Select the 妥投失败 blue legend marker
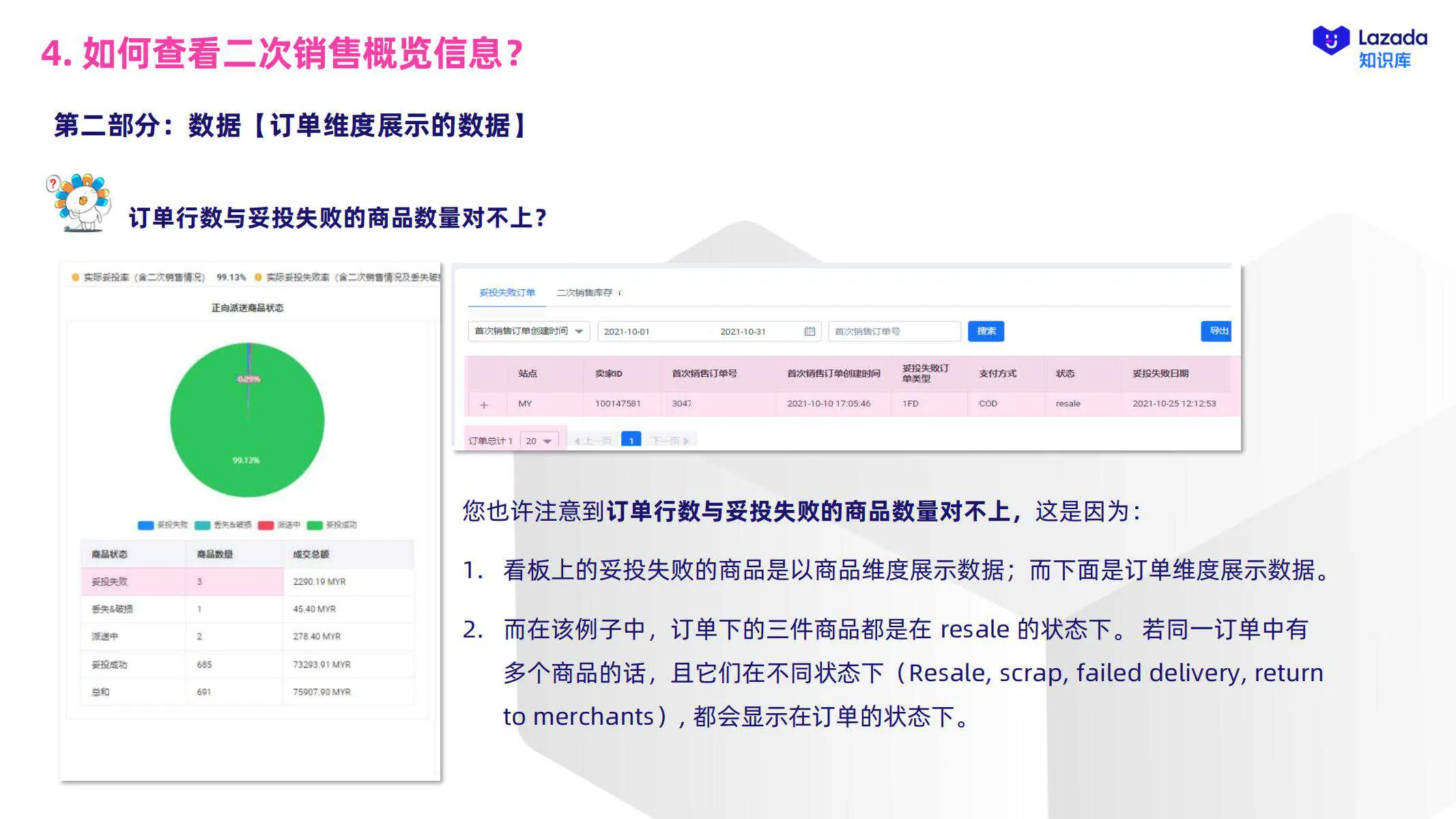The height and width of the screenshot is (819, 1456). click(145, 524)
